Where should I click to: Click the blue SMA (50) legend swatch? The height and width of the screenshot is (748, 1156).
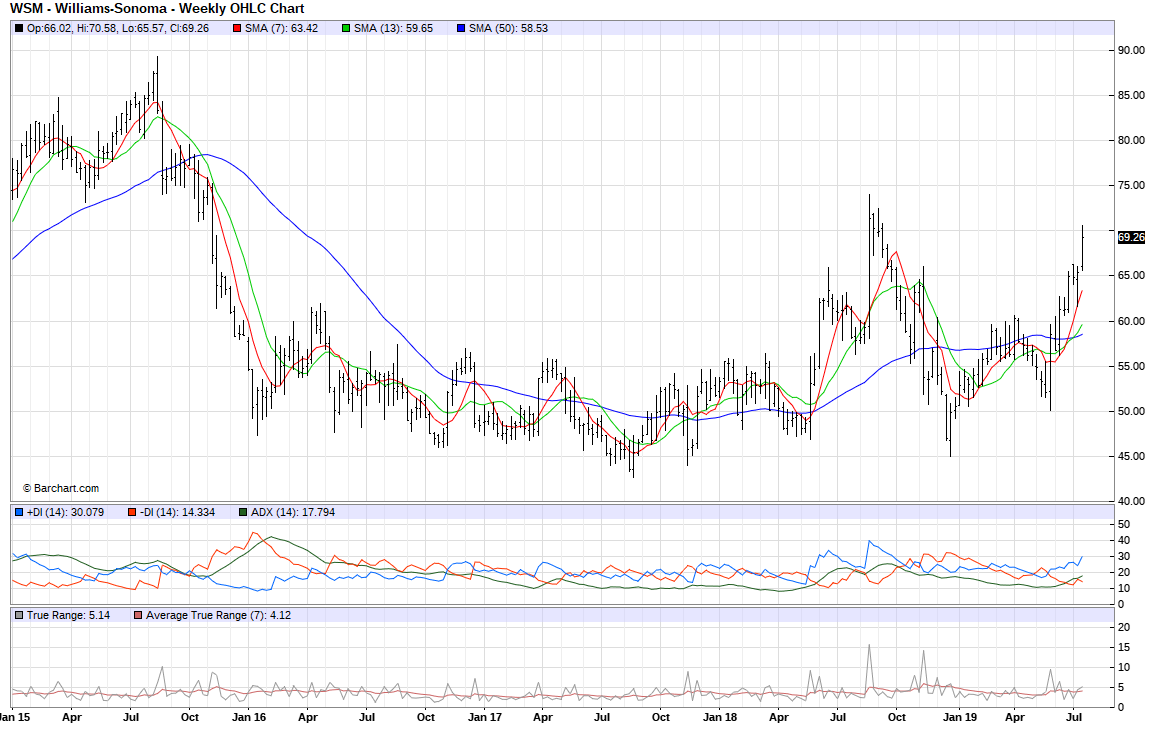tap(461, 28)
